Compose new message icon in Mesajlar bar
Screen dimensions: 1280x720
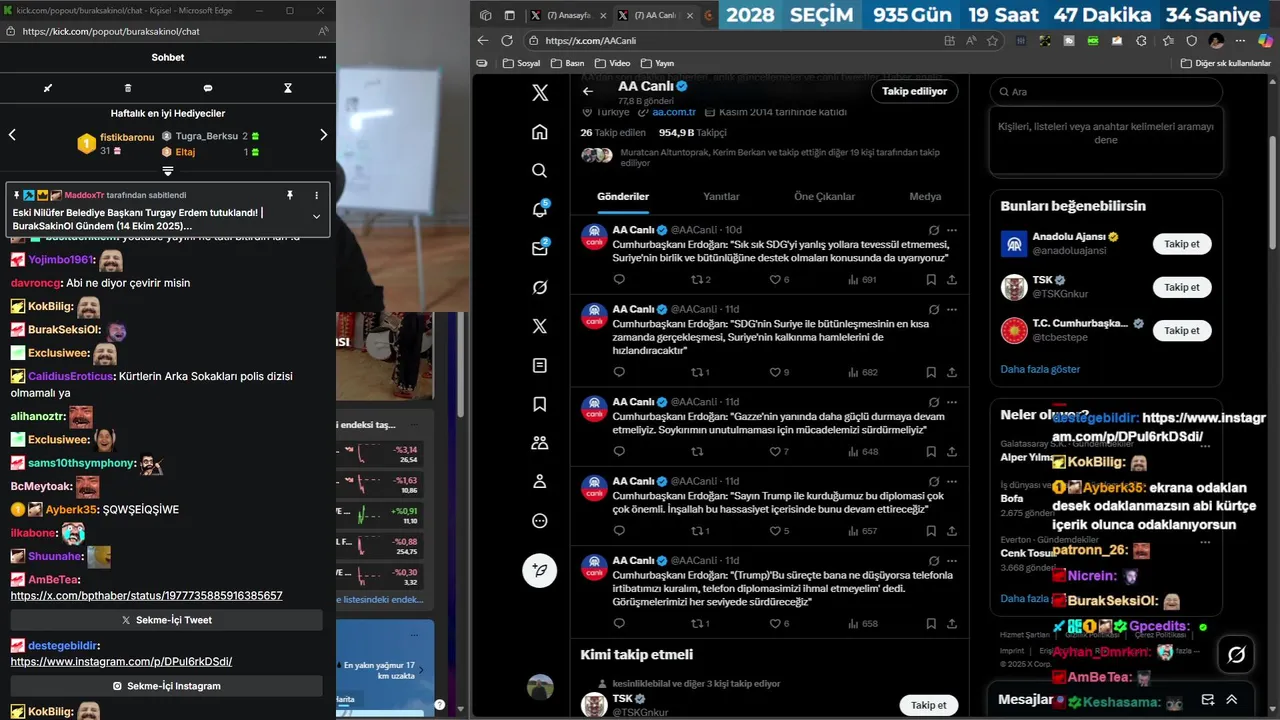pos(1207,699)
